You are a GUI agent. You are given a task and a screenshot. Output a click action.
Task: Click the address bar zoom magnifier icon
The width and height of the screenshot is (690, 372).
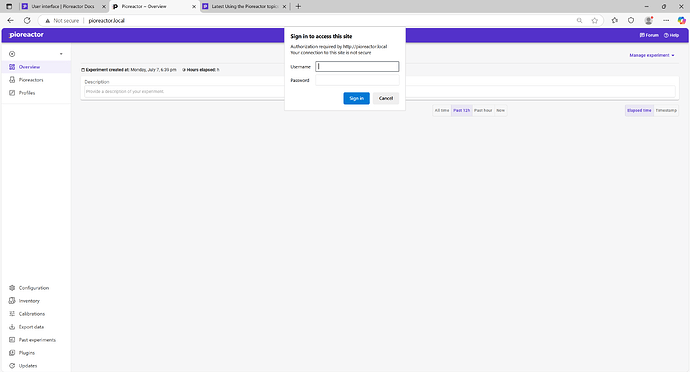pyautogui.click(x=579, y=20)
